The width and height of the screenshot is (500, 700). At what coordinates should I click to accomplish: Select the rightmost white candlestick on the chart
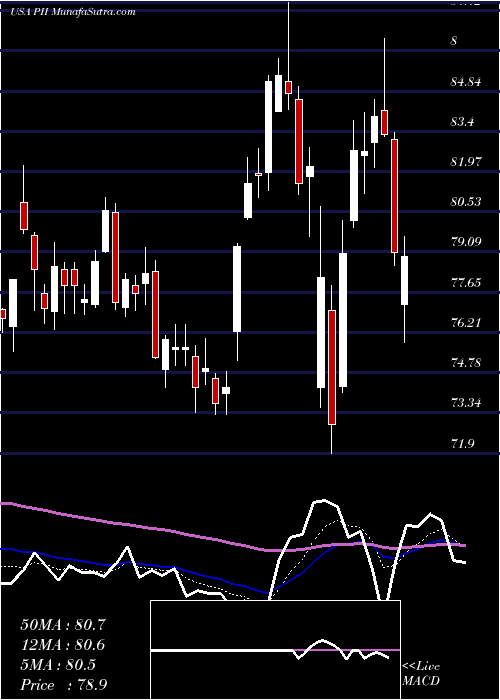click(x=404, y=280)
